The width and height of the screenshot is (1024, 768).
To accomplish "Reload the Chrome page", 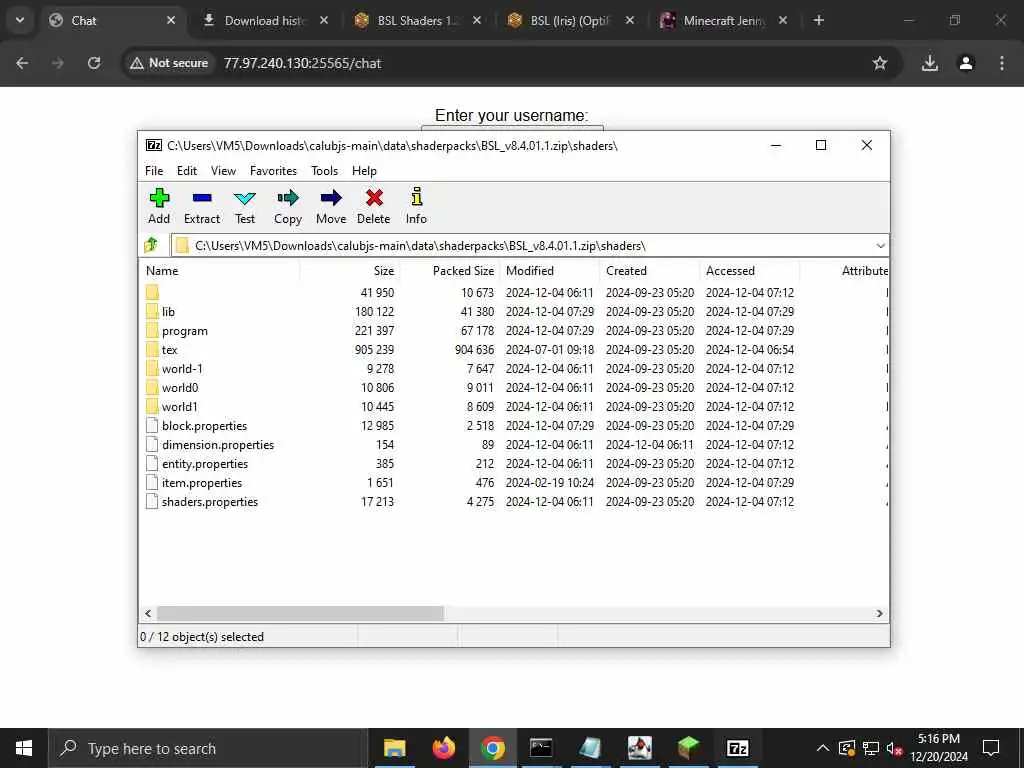I will pyautogui.click(x=94, y=63).
